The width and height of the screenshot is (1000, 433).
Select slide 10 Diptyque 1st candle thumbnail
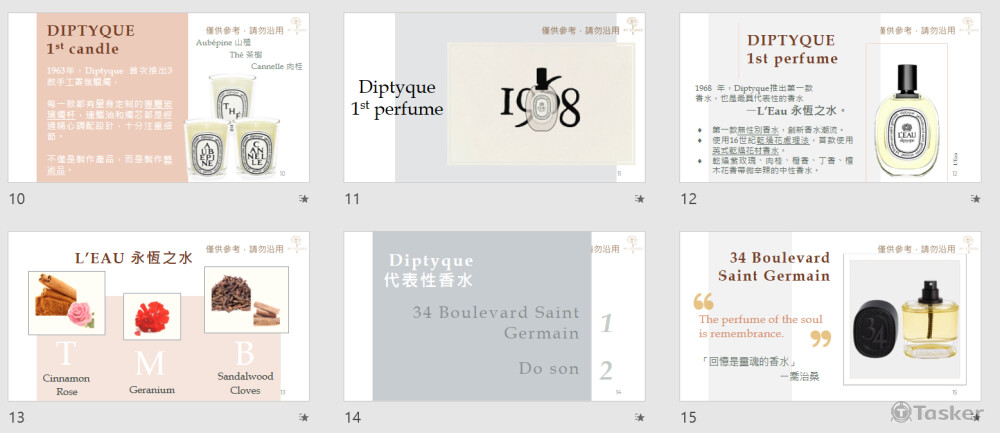tap(159, 98)
